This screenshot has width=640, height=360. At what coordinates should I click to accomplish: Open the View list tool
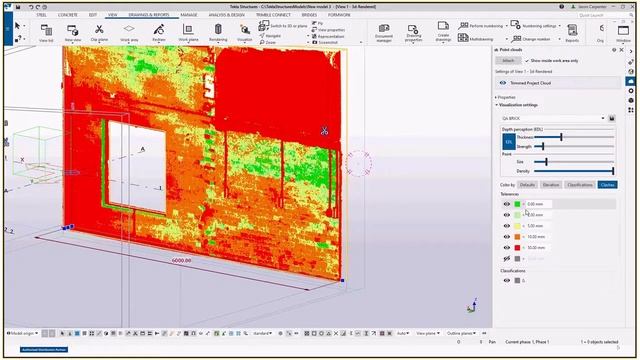coord(46,33)
